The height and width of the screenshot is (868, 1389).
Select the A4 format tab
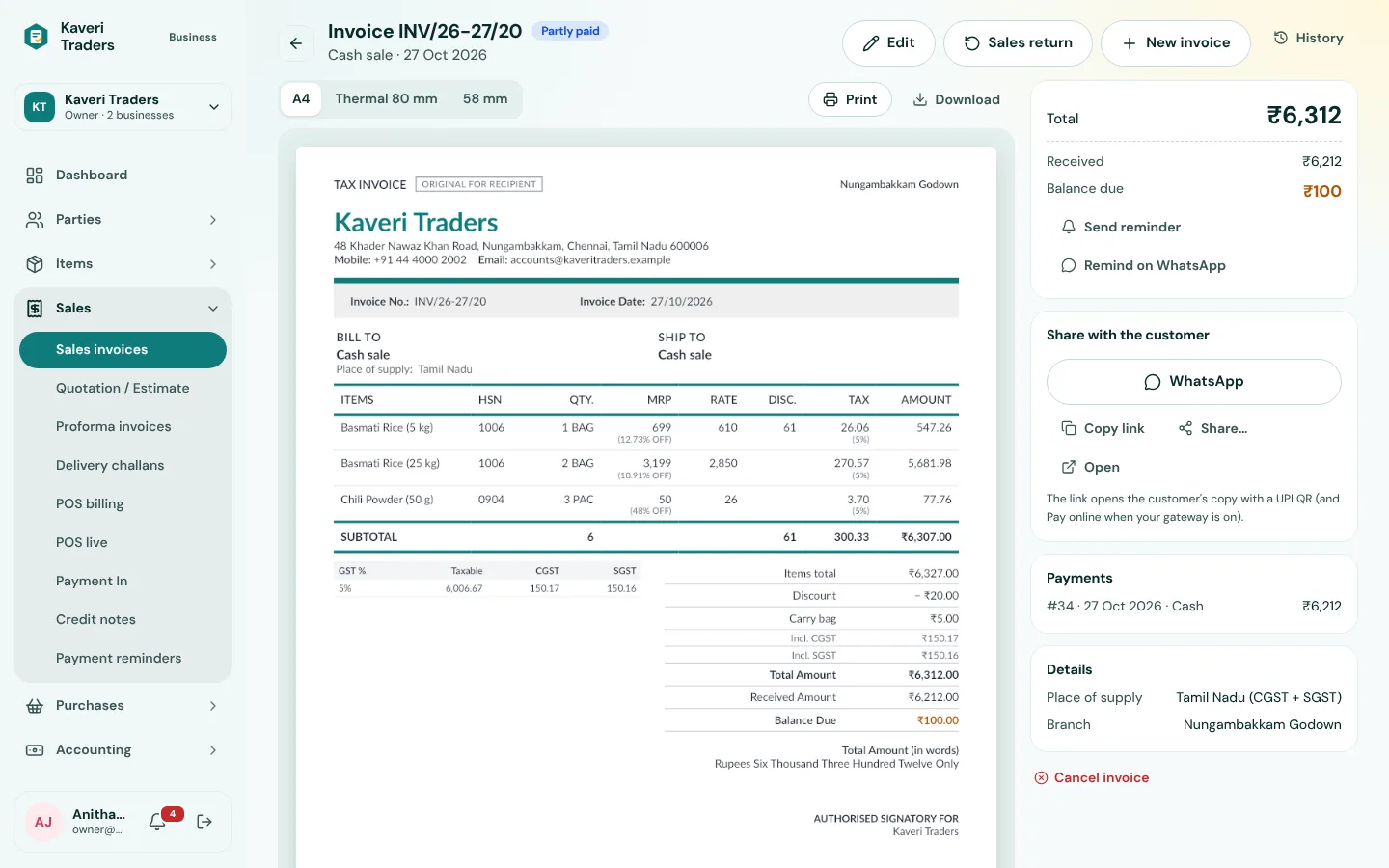301,98
